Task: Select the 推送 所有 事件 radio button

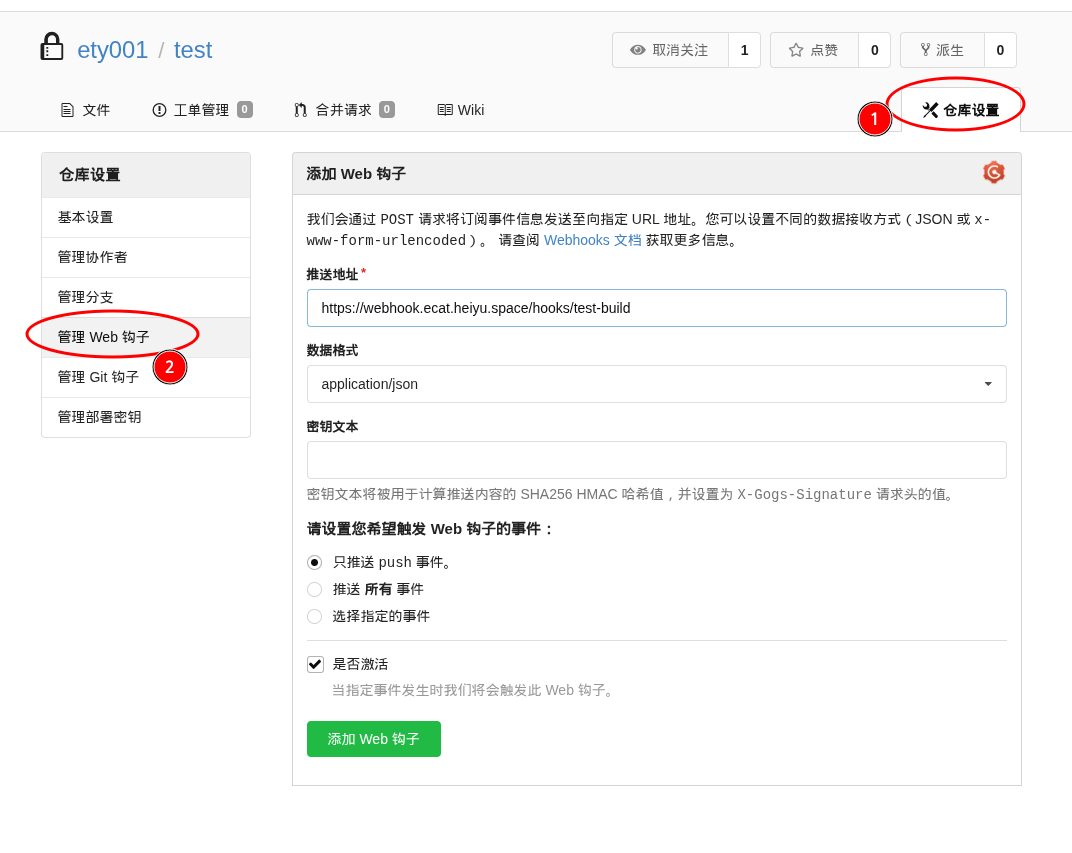Action: pos(314,589)
